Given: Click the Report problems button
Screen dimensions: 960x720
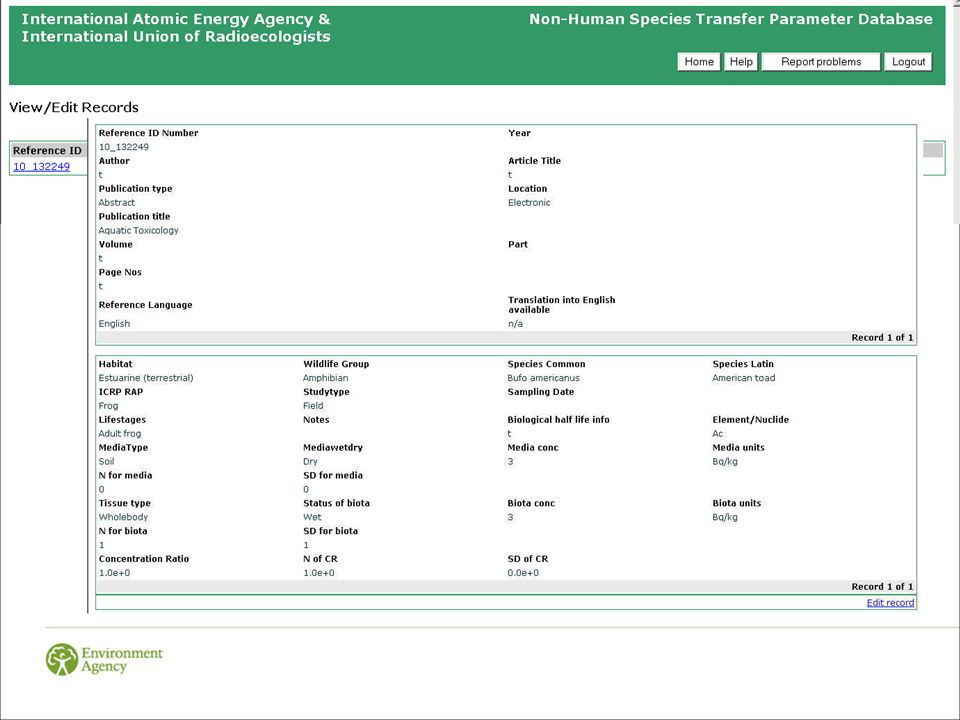Looking at the screenshot, I should tap(820, 62).
